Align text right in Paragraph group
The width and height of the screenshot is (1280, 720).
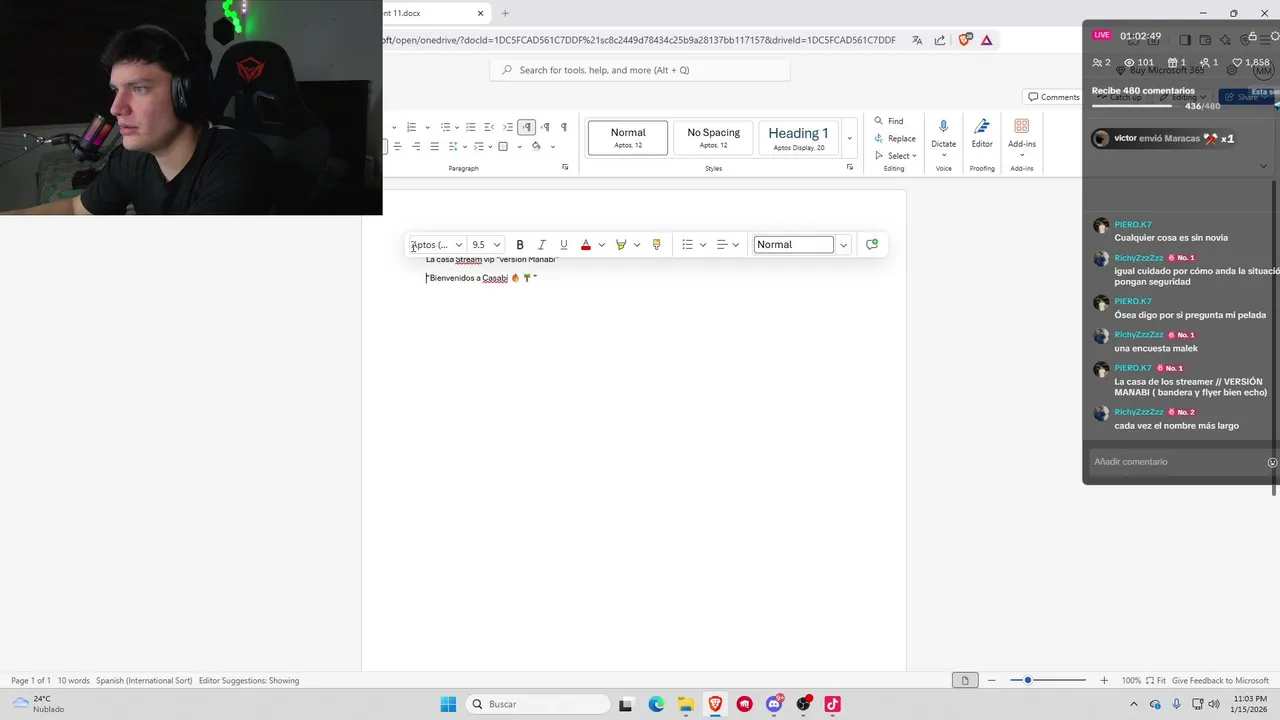[x=415, y=146]
